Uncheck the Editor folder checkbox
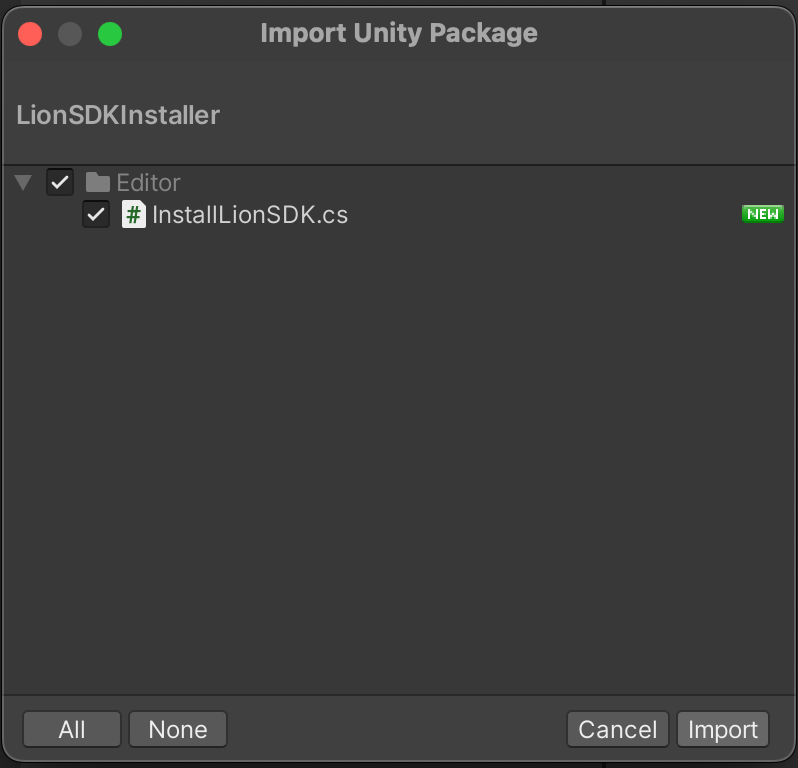 tap(60, 182)
